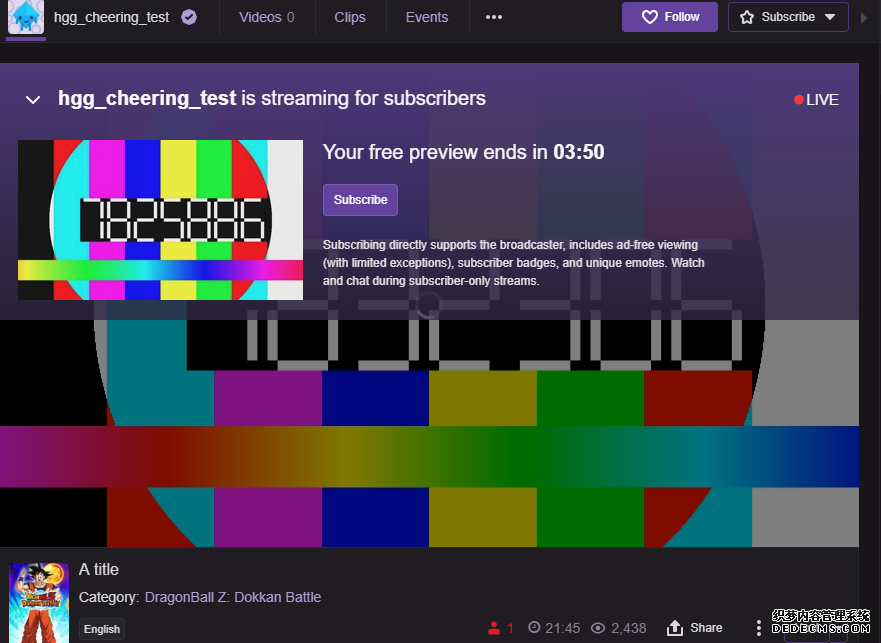Click the stream preview thumbnail with color bars
The image size is (881, 643).
click(160, 220)
